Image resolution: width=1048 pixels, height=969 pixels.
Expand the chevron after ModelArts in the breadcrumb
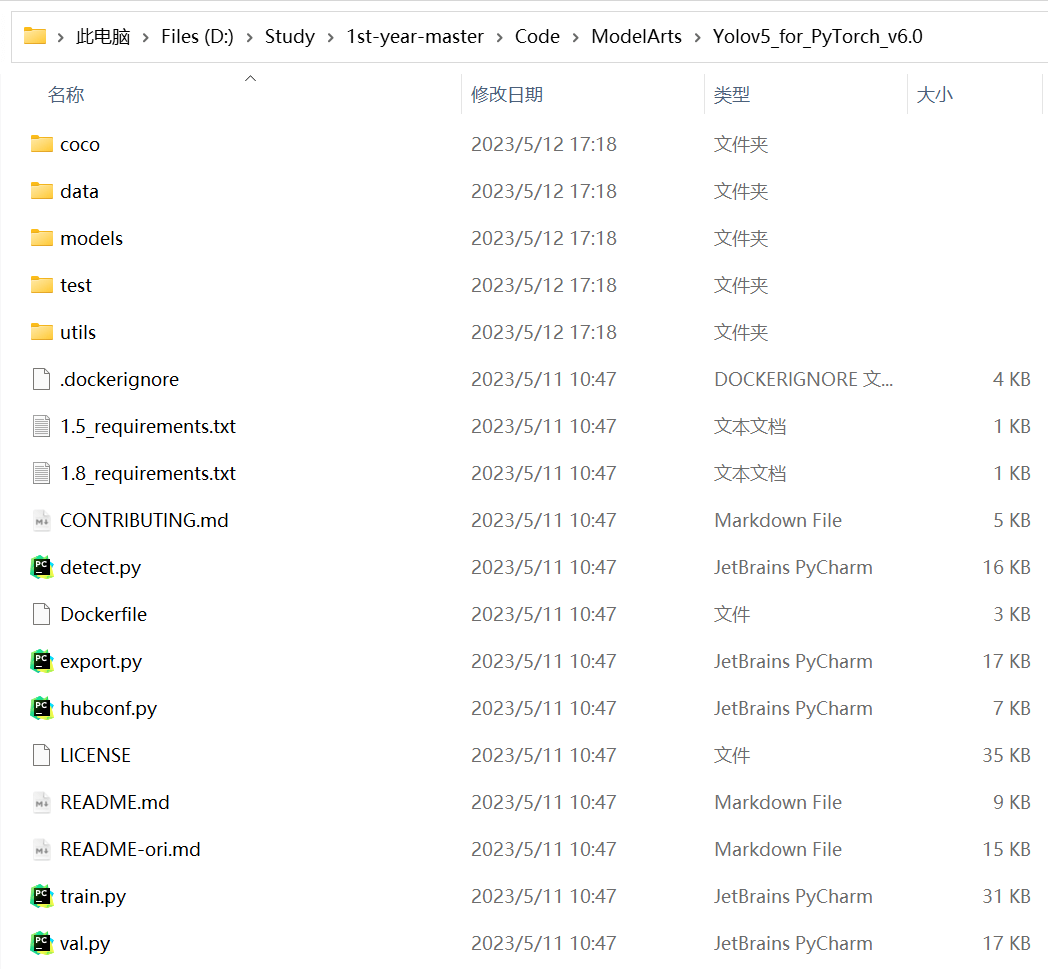698,37
